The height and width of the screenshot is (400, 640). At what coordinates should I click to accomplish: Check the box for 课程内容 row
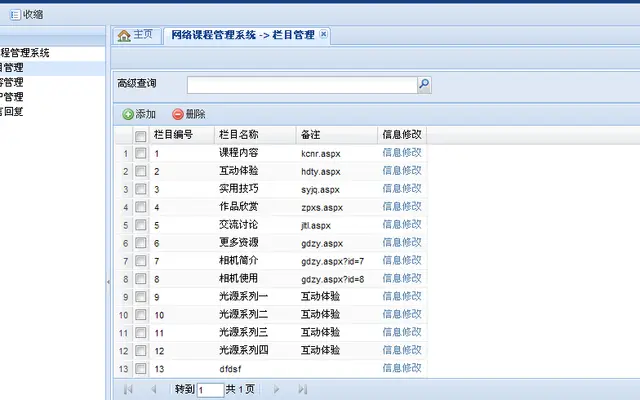click(140, 153)
